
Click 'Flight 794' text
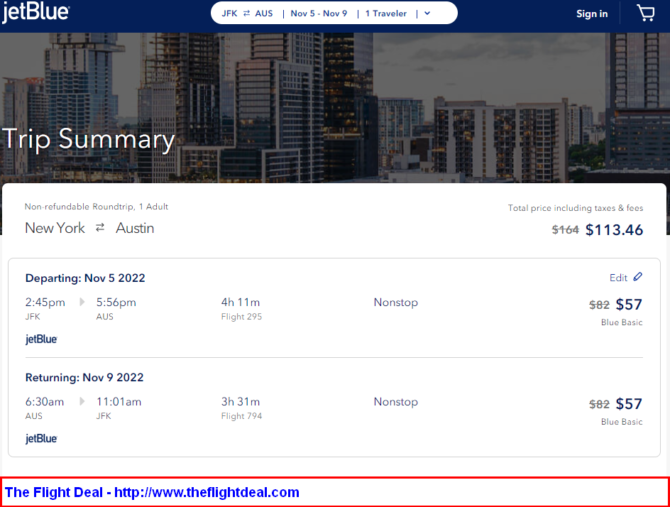point(241,416)
